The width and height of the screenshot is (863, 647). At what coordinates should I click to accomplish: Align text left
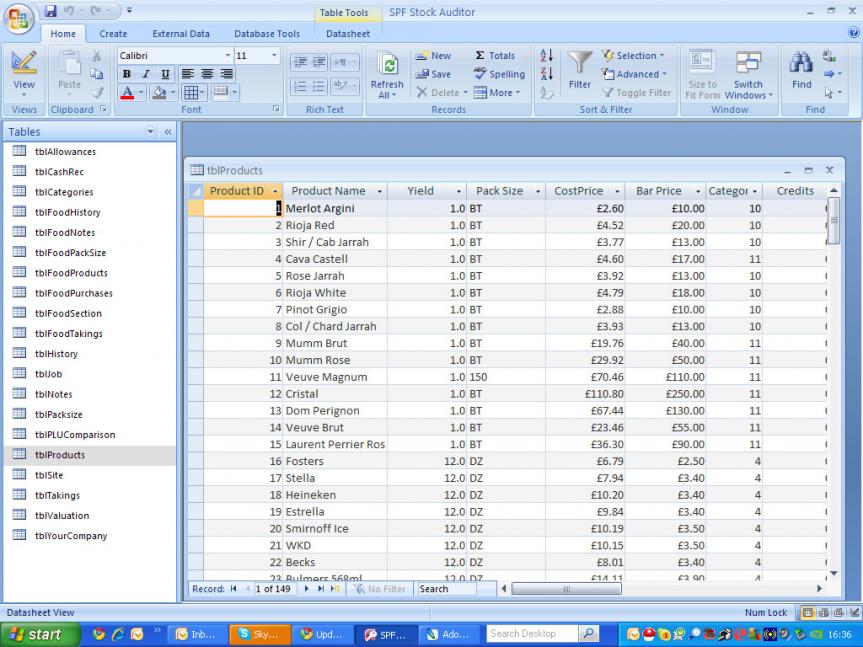(188, 74)
